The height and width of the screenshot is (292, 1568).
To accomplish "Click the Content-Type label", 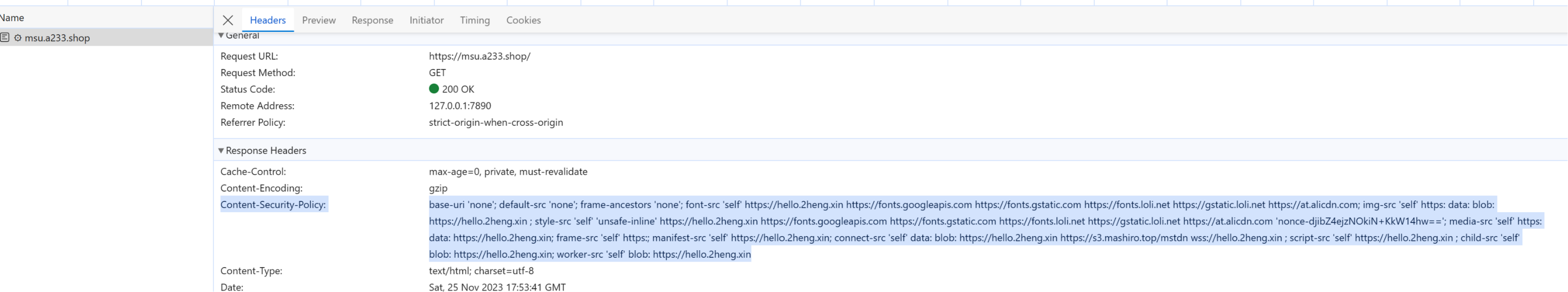I will (x=251, y=271).
